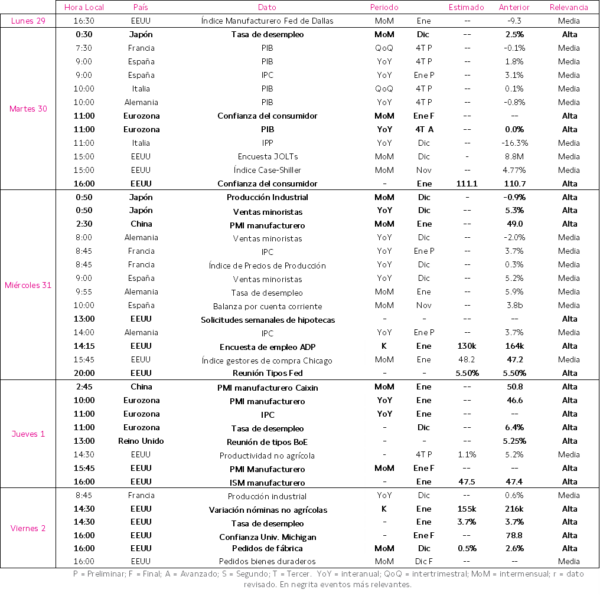Click the "Estimado" column header
Screen dimensions: 600x596
point(467,6)
